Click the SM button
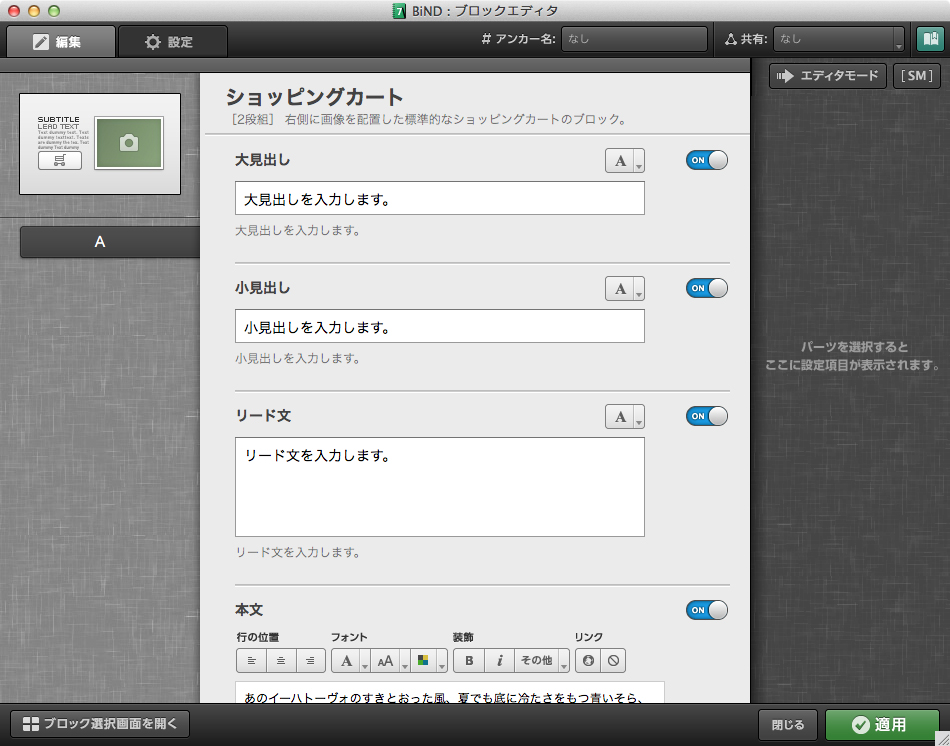The height and width of the screenshot is (746, 950). (917, 76)
